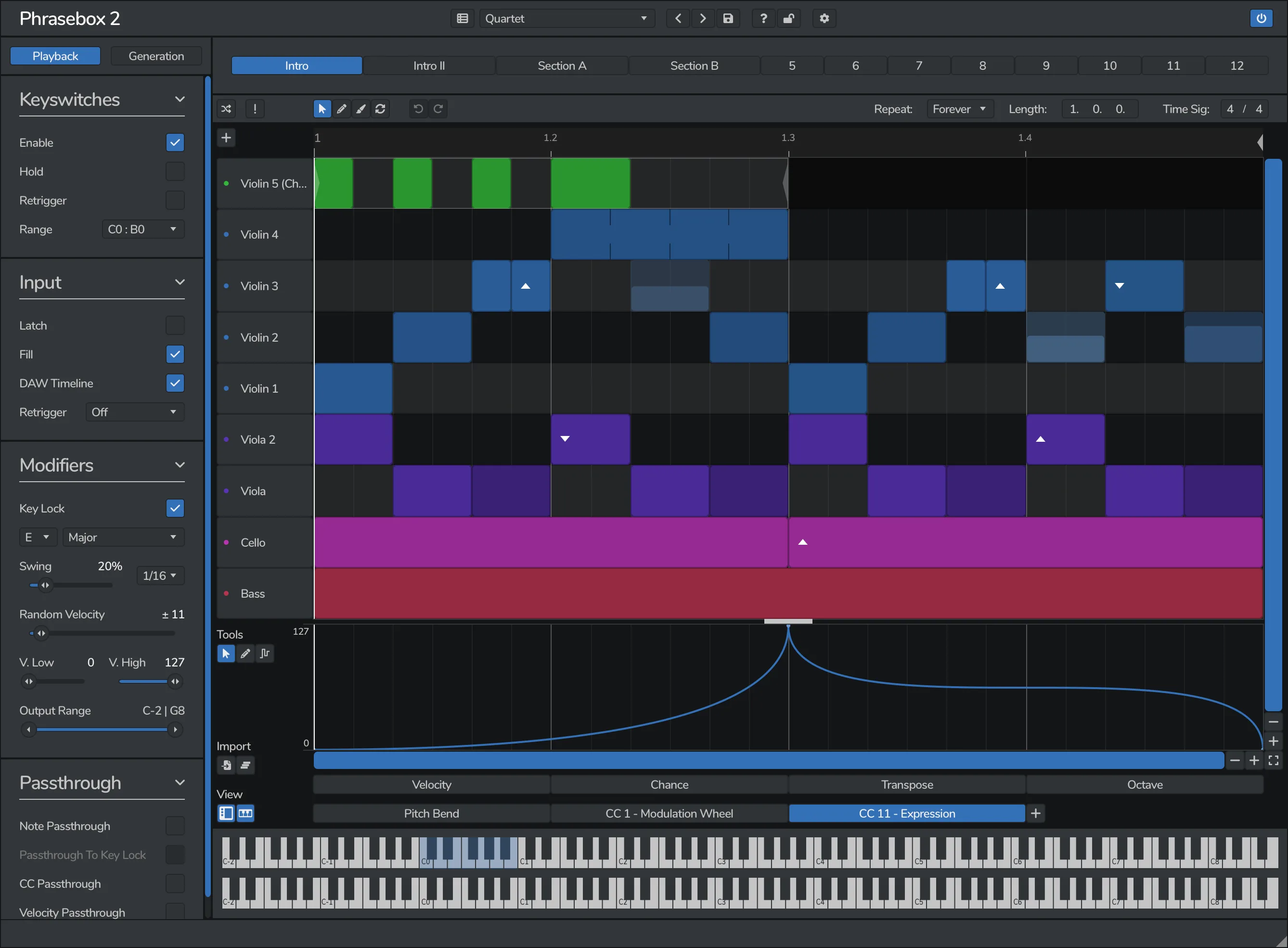Fit the view with the fullscreen icon
This screenshot has height=948, width=1288.
pos(1273,760)
